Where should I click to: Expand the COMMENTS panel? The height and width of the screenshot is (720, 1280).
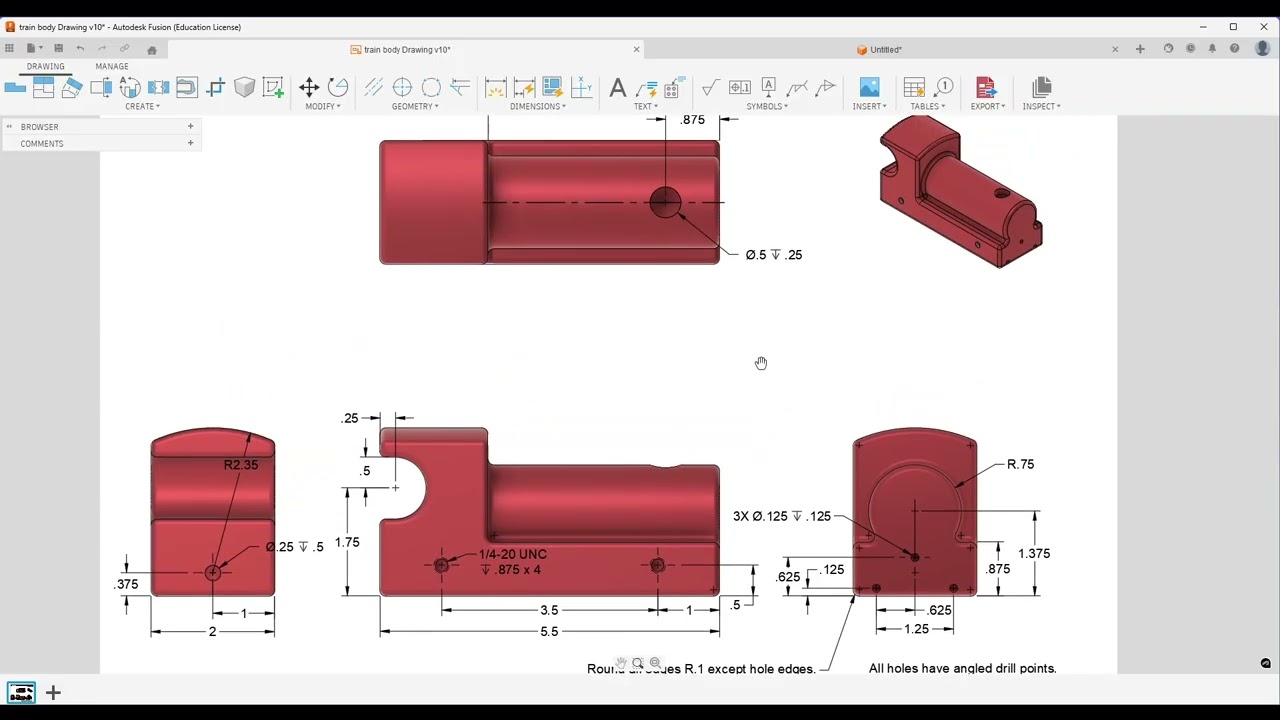pos(190,143)
